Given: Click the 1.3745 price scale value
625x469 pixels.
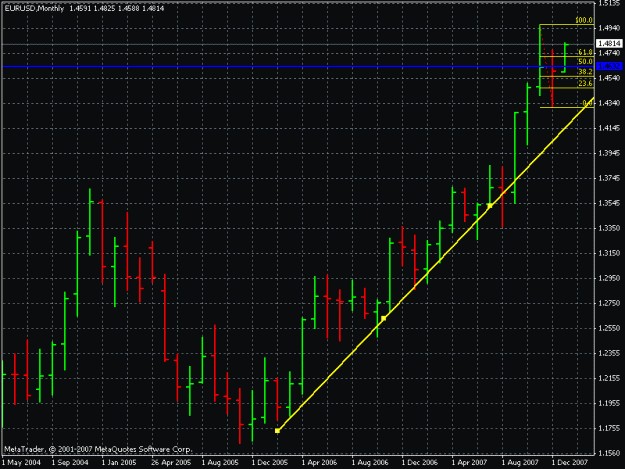Looking at the screenshot, I should pos(609,179).
